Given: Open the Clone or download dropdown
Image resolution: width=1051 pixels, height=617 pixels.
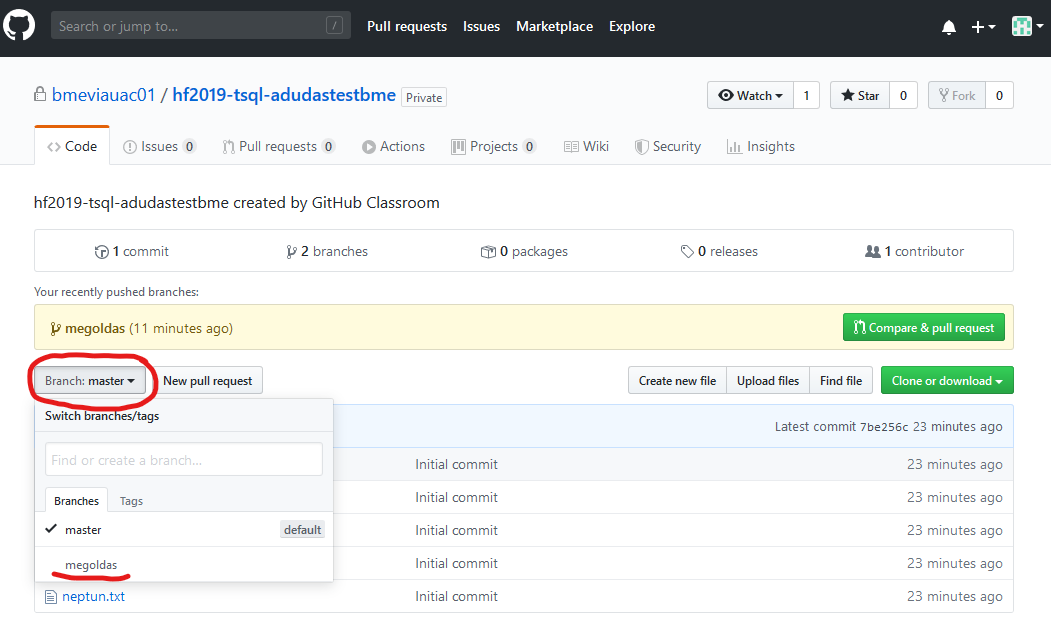Looking at the screenshot, I should (x=946, y=380).
